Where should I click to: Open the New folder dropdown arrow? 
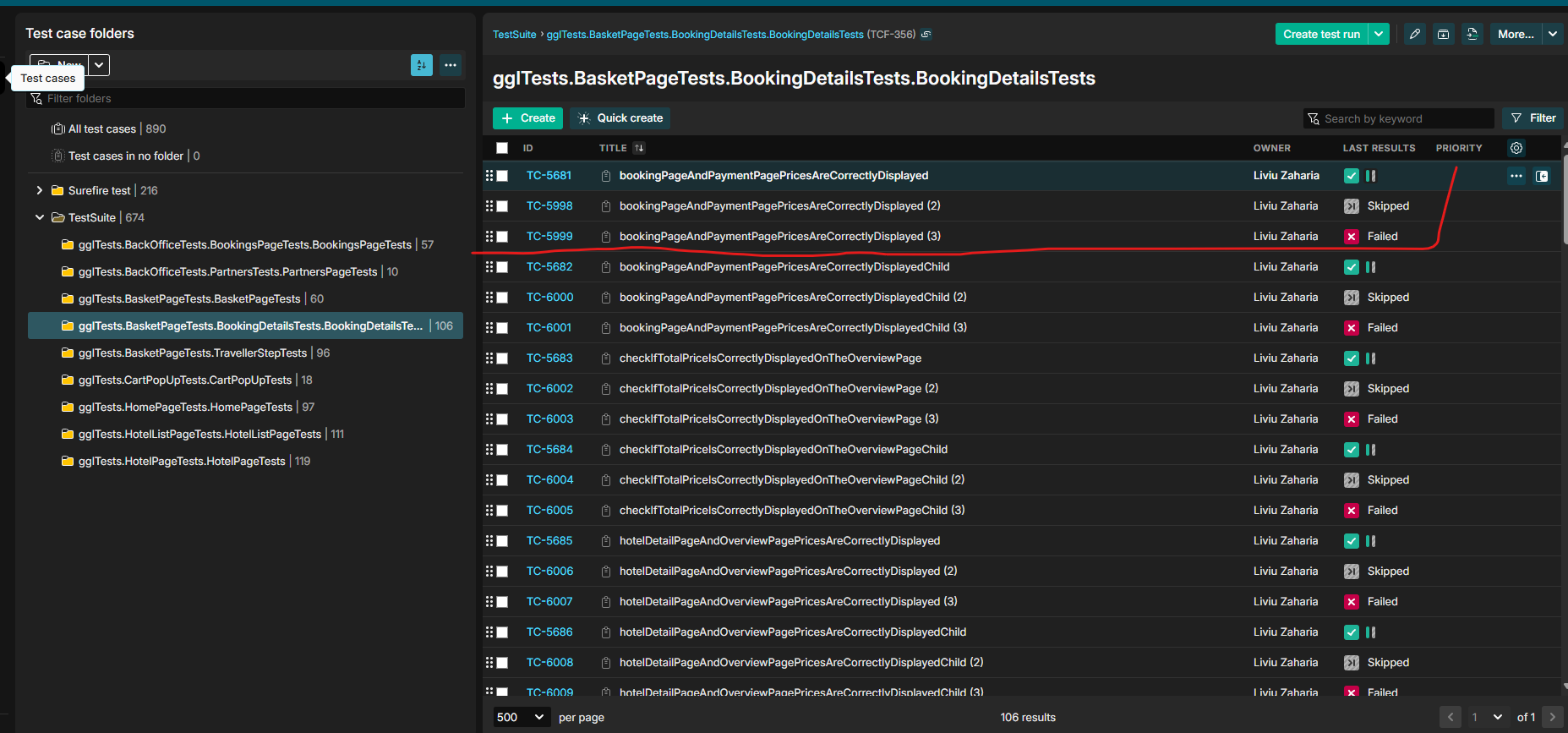99,65
